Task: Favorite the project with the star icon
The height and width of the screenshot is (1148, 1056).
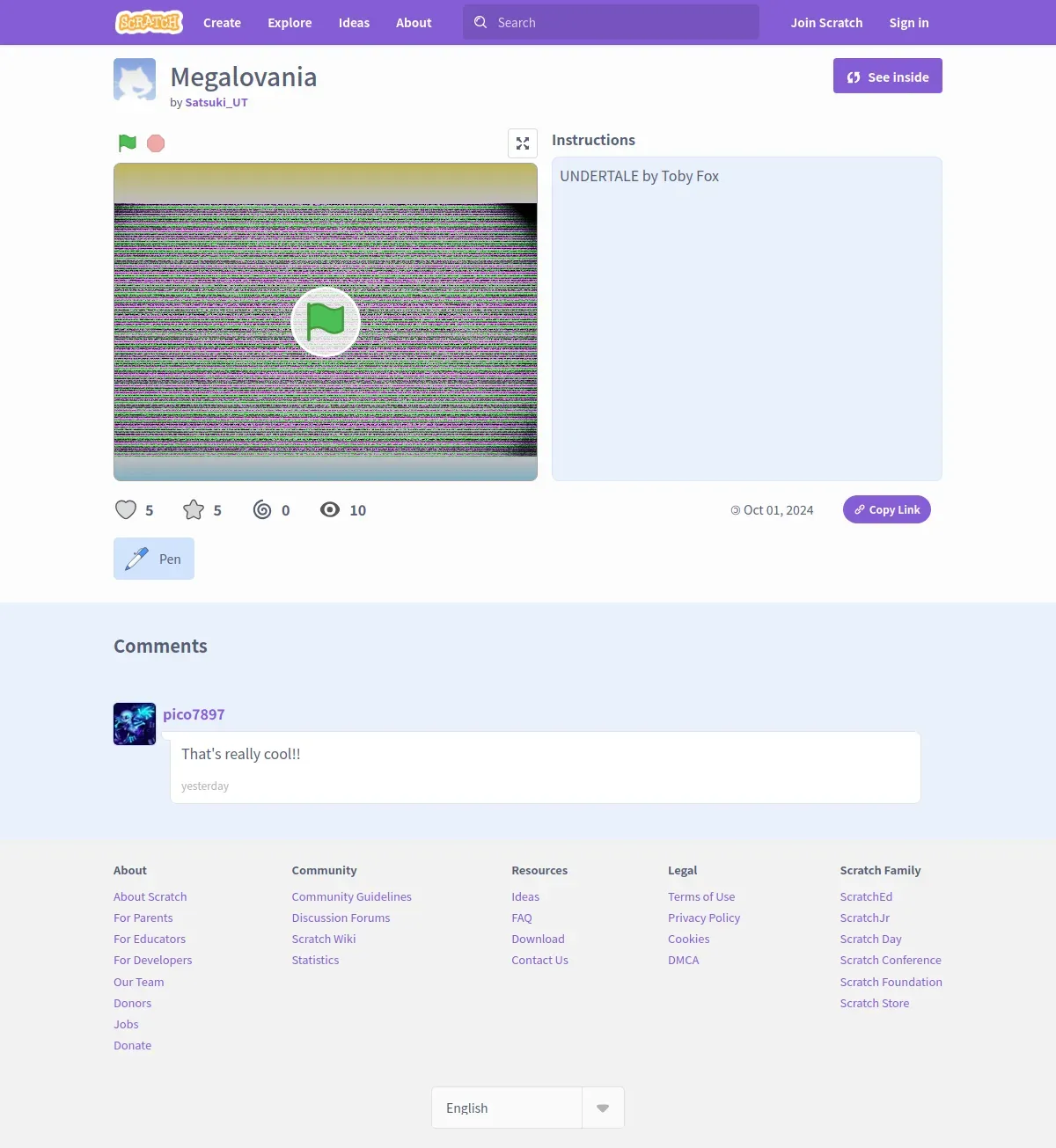Action: tap(194, 509)
